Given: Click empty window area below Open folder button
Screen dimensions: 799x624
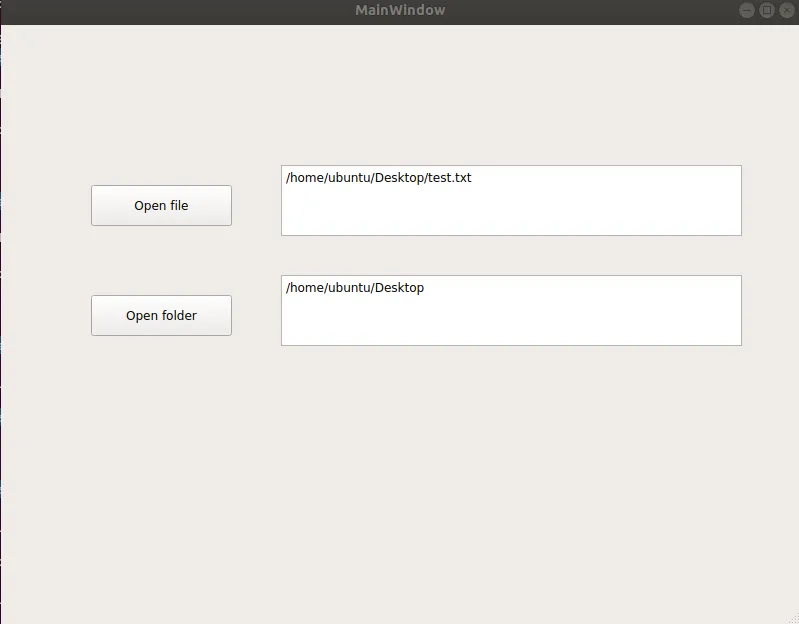Looking at the screenshot, I should pyautogui.click(x=161, y=450).
